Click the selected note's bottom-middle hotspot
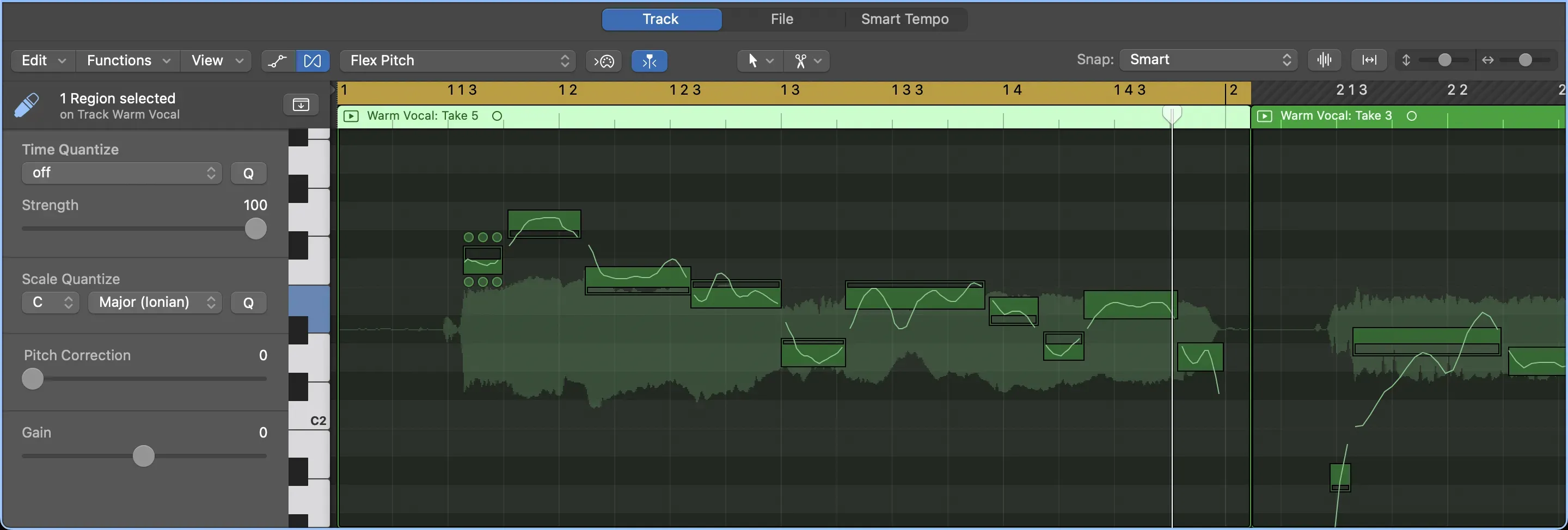1568x530 pixels. pos(483,282)
